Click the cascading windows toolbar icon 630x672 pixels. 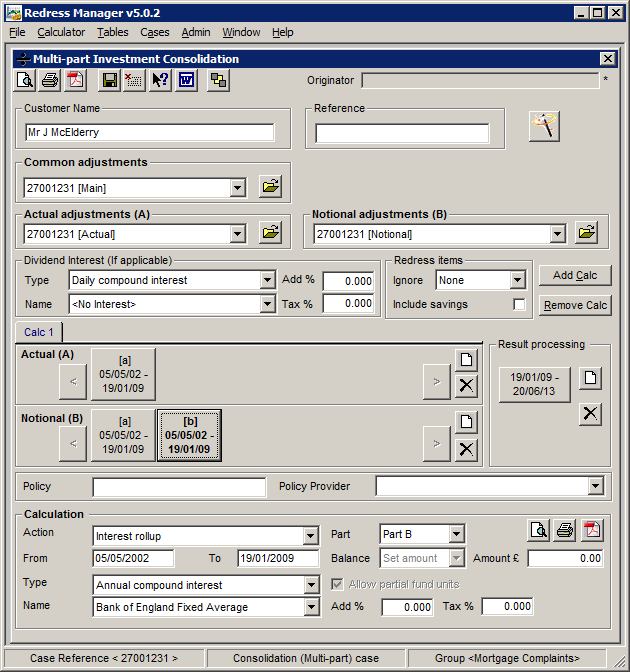(x=219, y=80)
